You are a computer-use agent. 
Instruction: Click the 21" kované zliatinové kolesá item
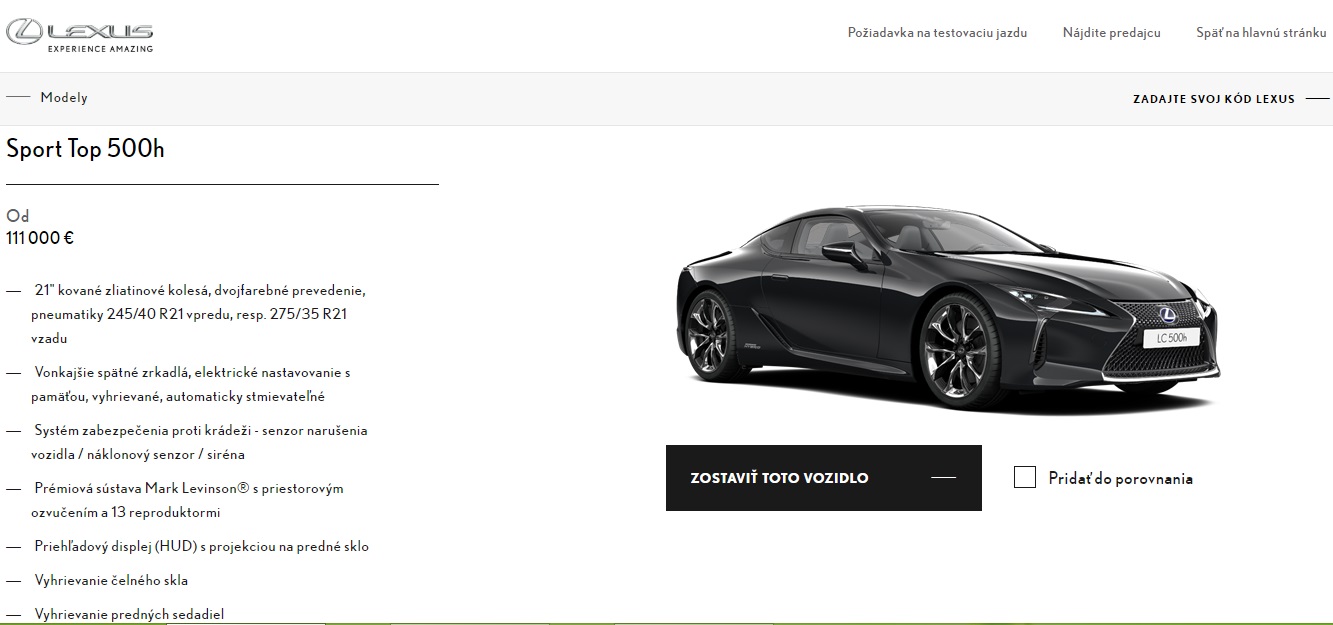pyautogui.click(x=198, y=315)
